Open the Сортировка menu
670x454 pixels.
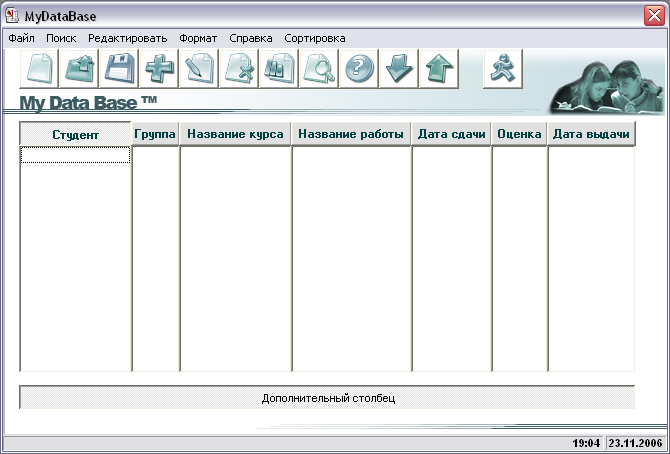pos(314,38)
